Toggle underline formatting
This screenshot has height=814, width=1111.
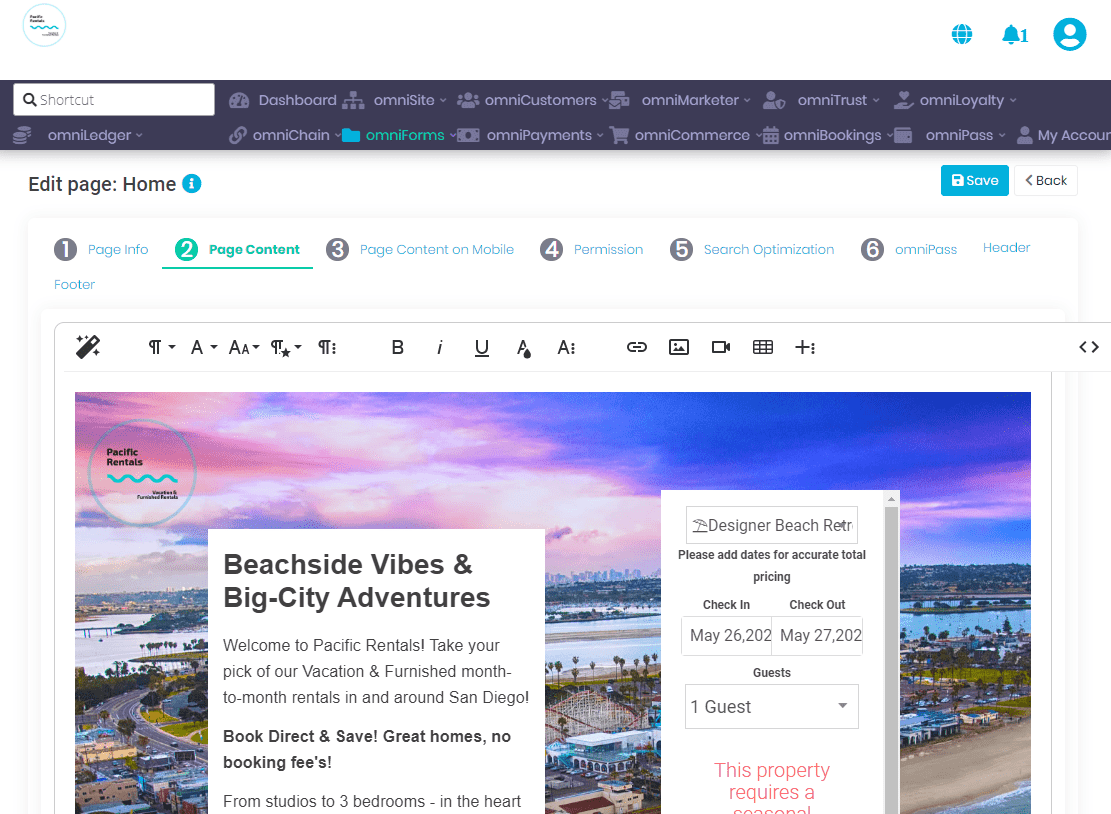(482, 347)
